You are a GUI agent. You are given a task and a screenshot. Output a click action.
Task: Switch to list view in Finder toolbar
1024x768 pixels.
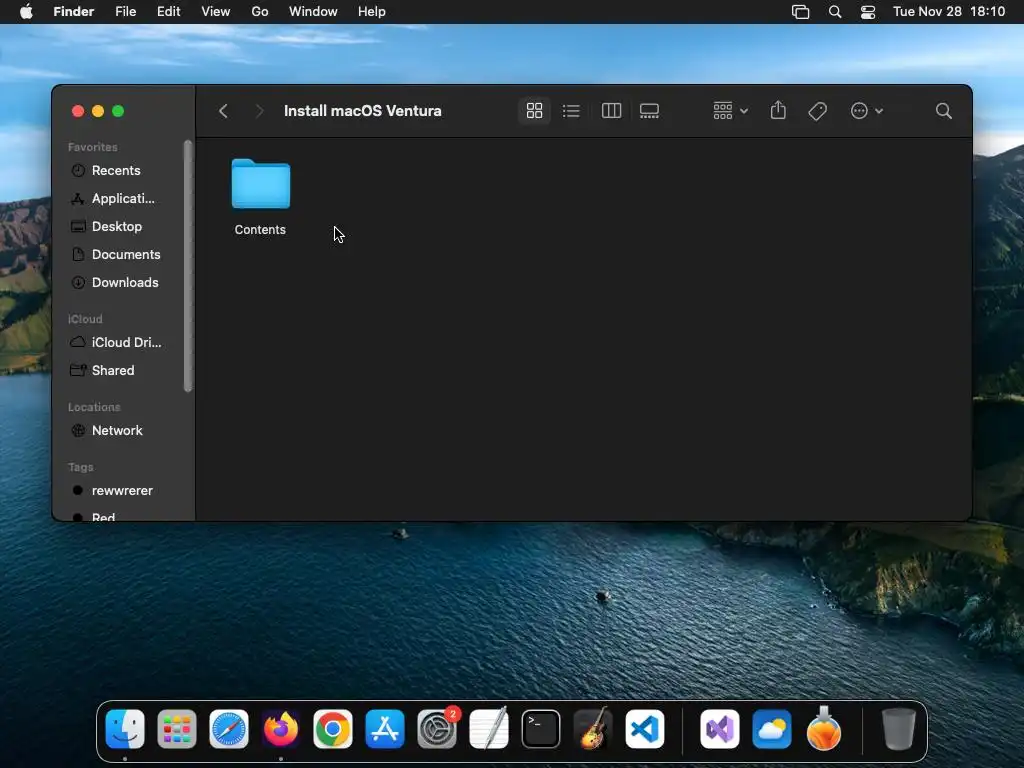[571, 111]
